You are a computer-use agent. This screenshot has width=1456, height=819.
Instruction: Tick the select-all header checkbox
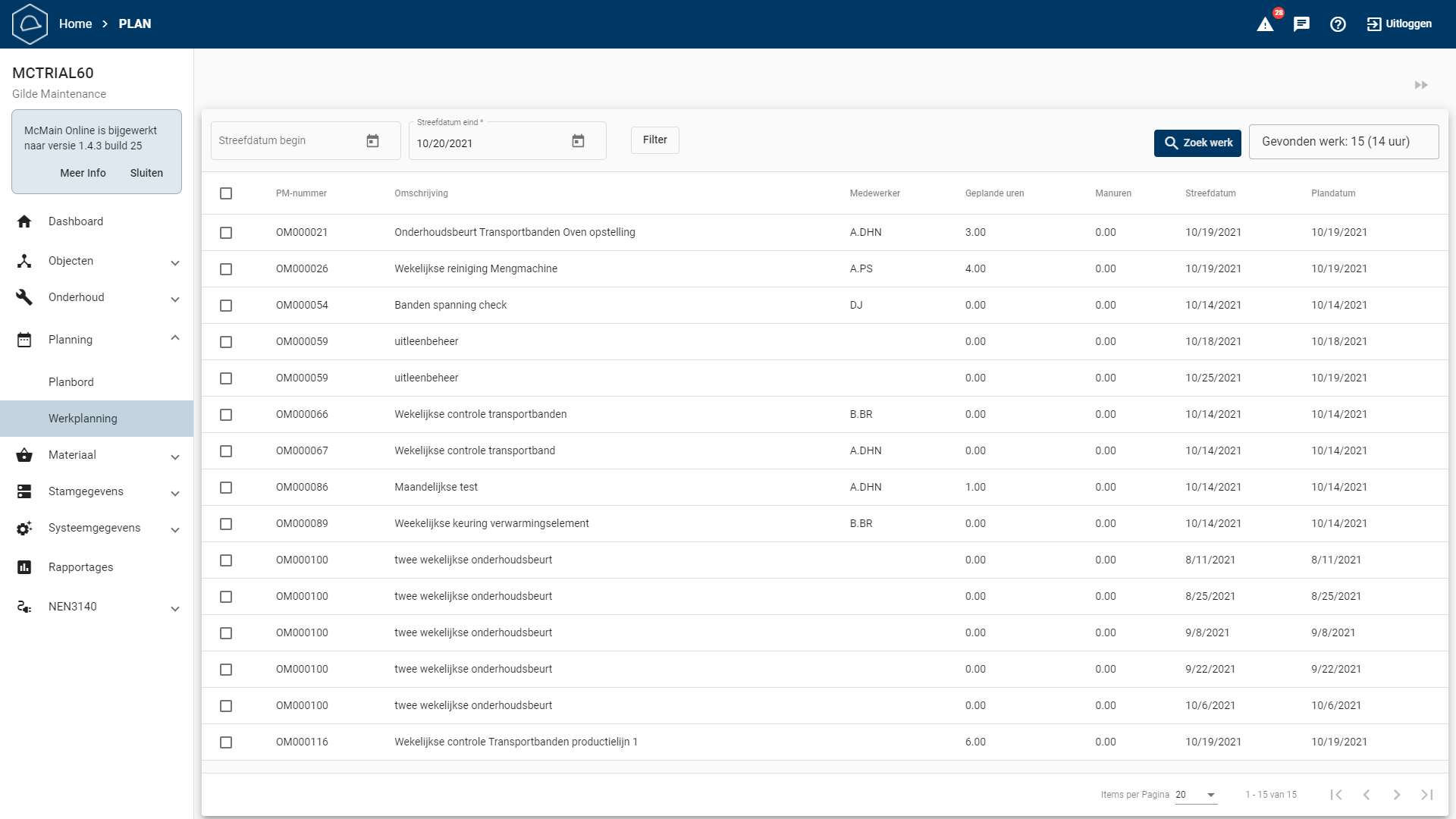[x=226, y=193]
